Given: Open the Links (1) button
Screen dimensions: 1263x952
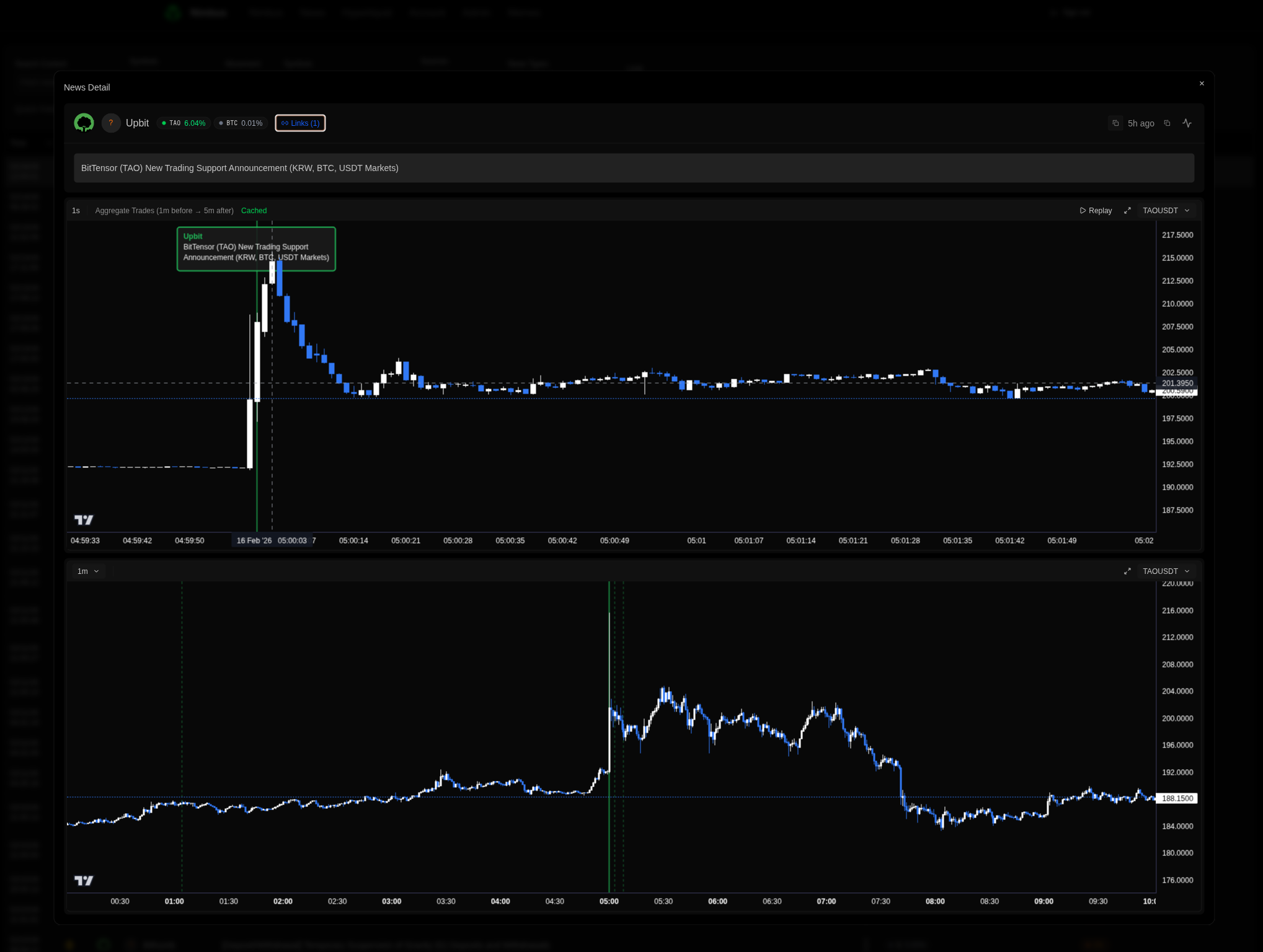Looking at the screenshot, I should pos(300,123).
